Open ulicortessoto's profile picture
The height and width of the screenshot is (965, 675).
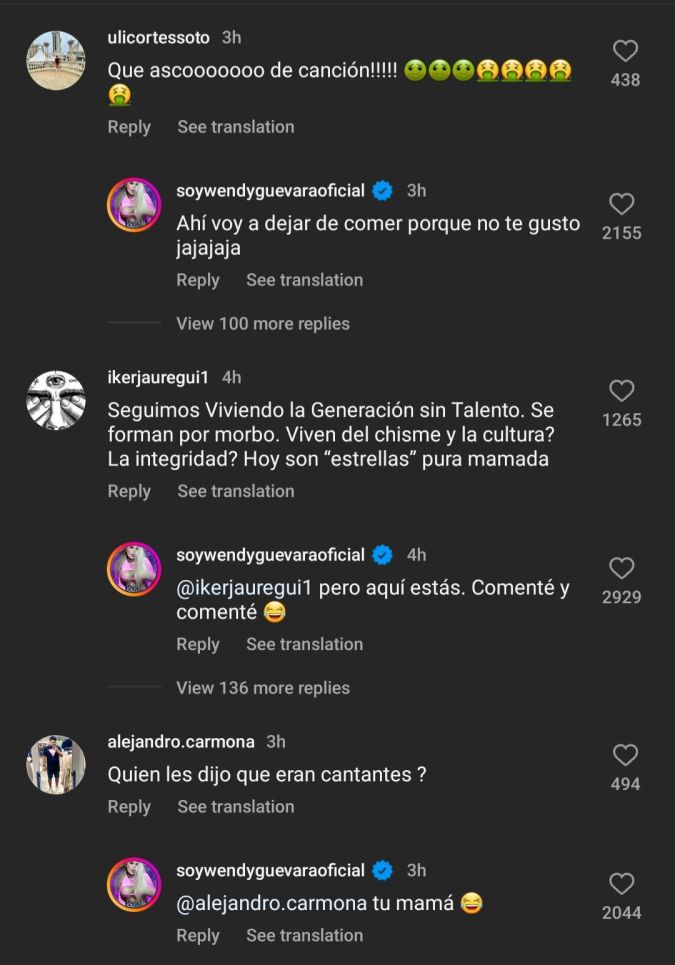click(55, 60)
